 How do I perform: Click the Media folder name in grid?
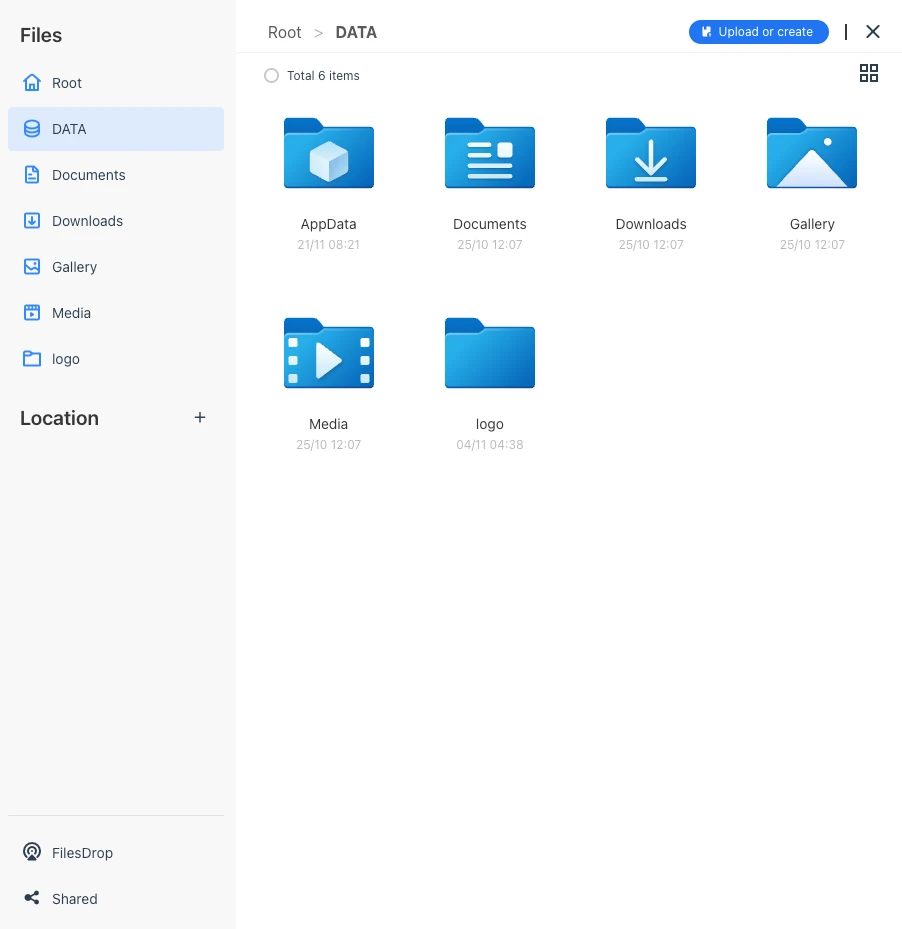(329, 425)
